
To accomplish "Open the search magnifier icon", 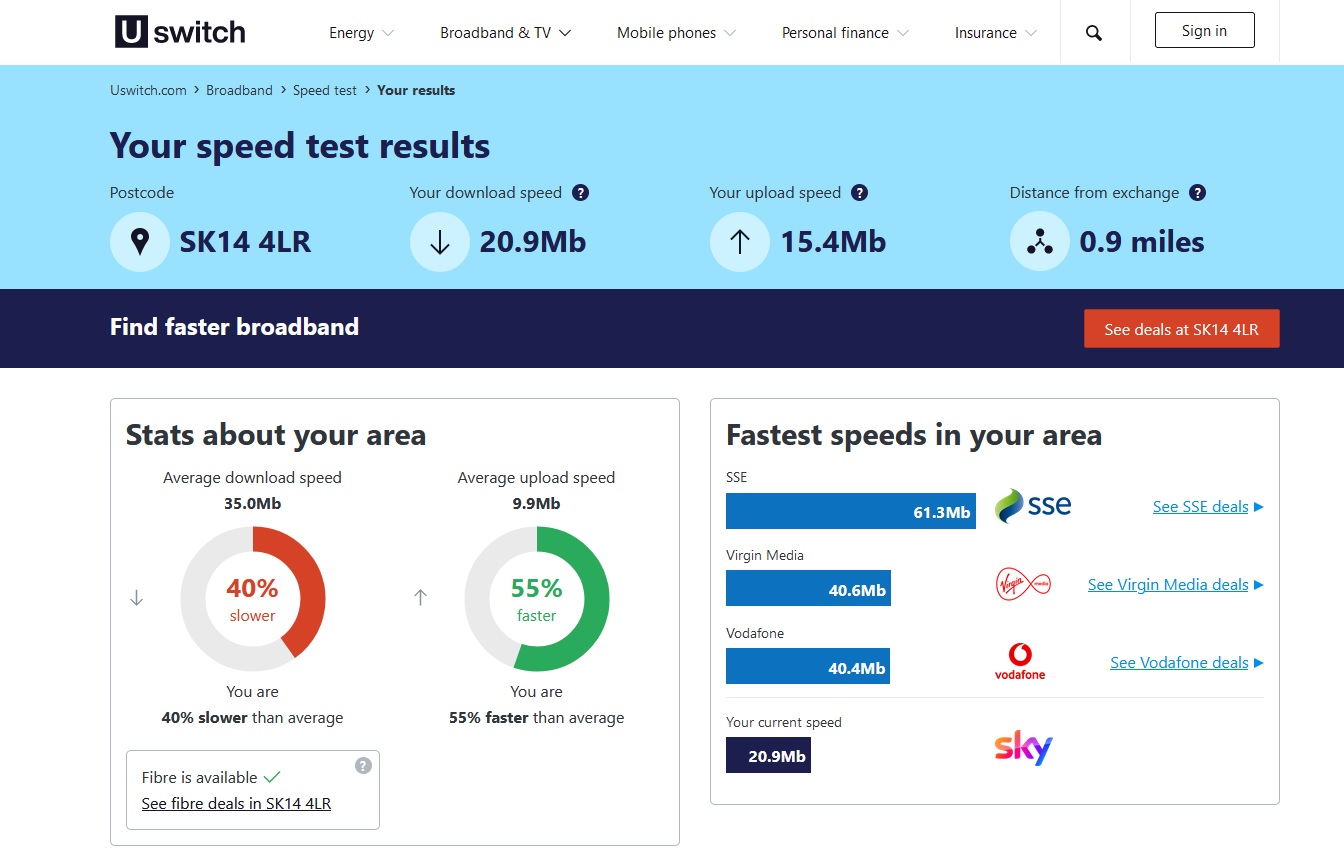I will tap(1093, 32).
